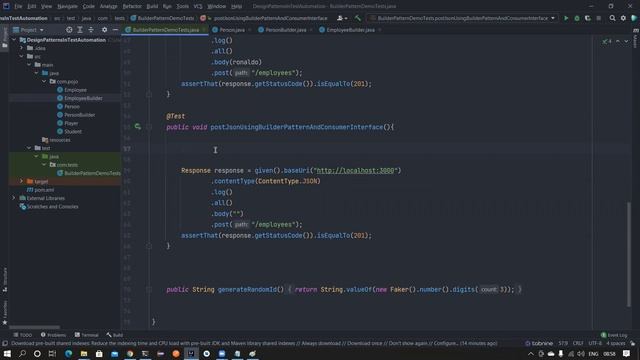
Task: Click the JetBrains toolbox icon at top right
Action: 634,18
